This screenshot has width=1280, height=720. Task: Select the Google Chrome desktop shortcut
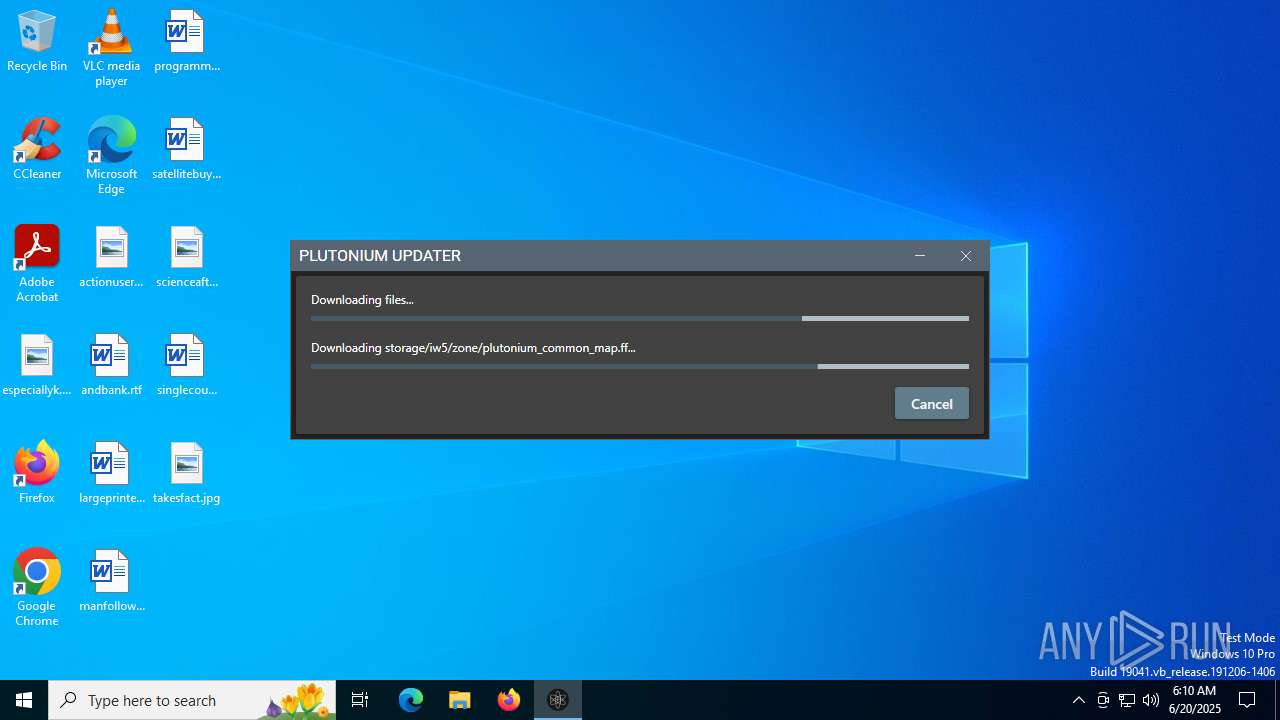coord(37,588)
